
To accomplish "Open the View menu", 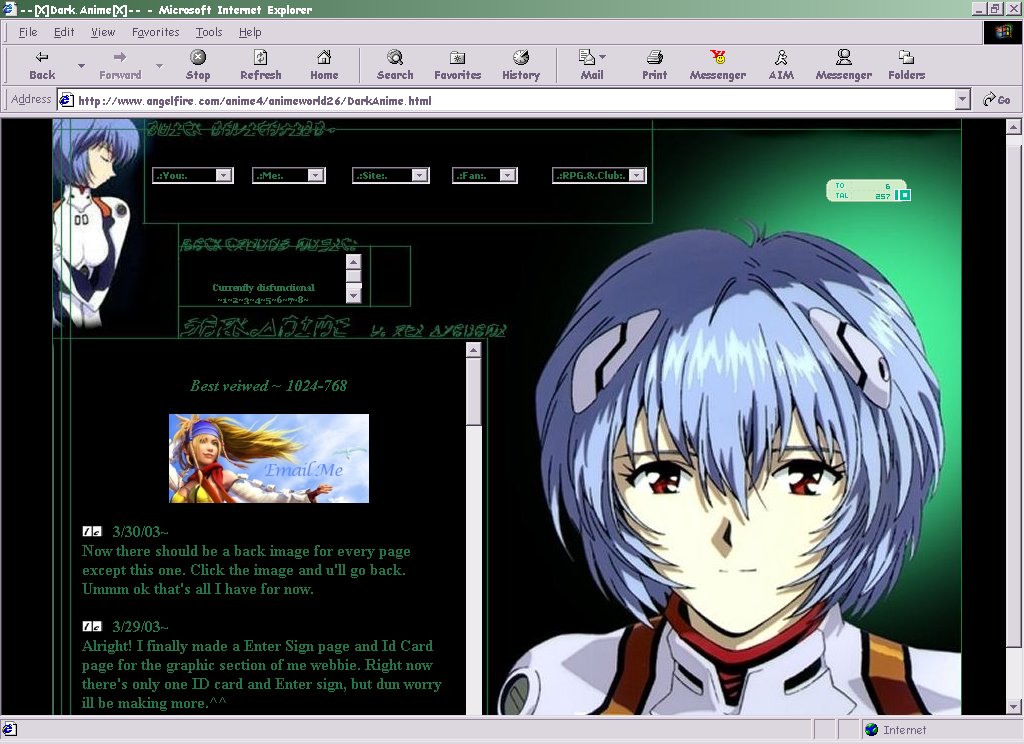I will coord(103,32).
